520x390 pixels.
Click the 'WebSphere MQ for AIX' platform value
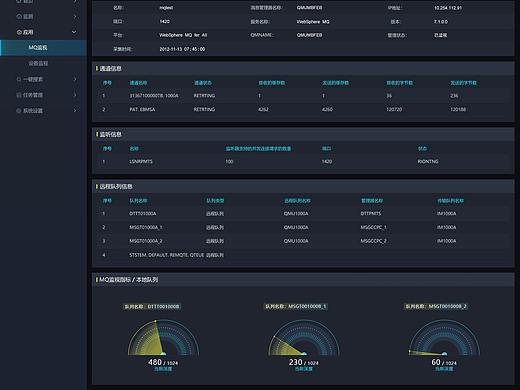(x=183, y=35)
